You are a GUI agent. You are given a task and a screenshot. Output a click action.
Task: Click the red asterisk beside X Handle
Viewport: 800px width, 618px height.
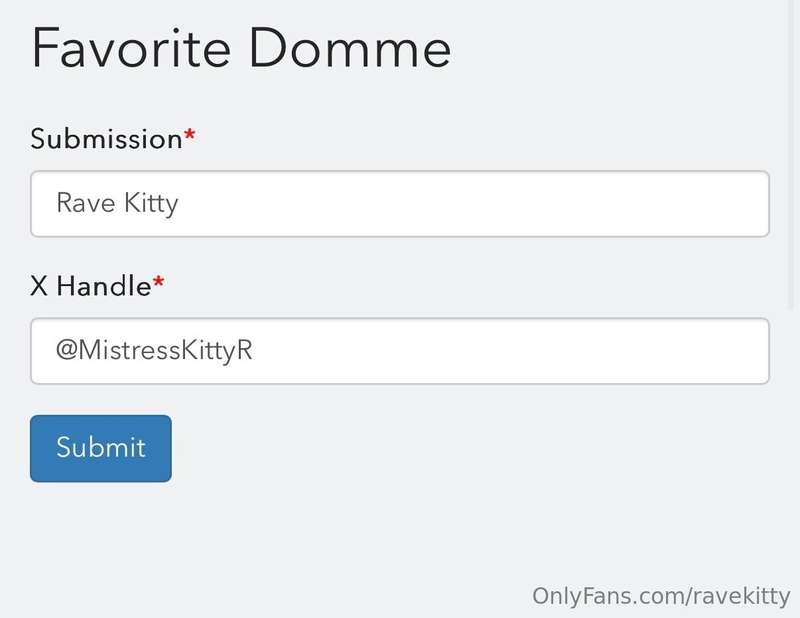click(x=158, y=283)
